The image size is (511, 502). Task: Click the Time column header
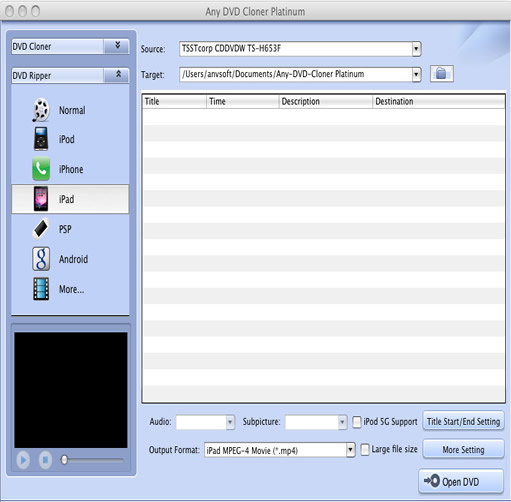[243, 101]
